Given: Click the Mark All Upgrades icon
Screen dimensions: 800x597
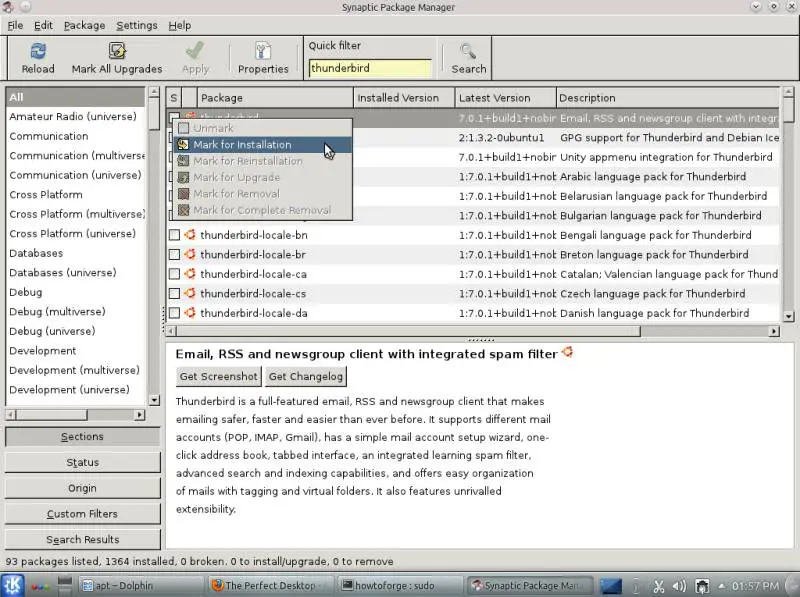Looking at the screenshot, I should coord(117,51).
